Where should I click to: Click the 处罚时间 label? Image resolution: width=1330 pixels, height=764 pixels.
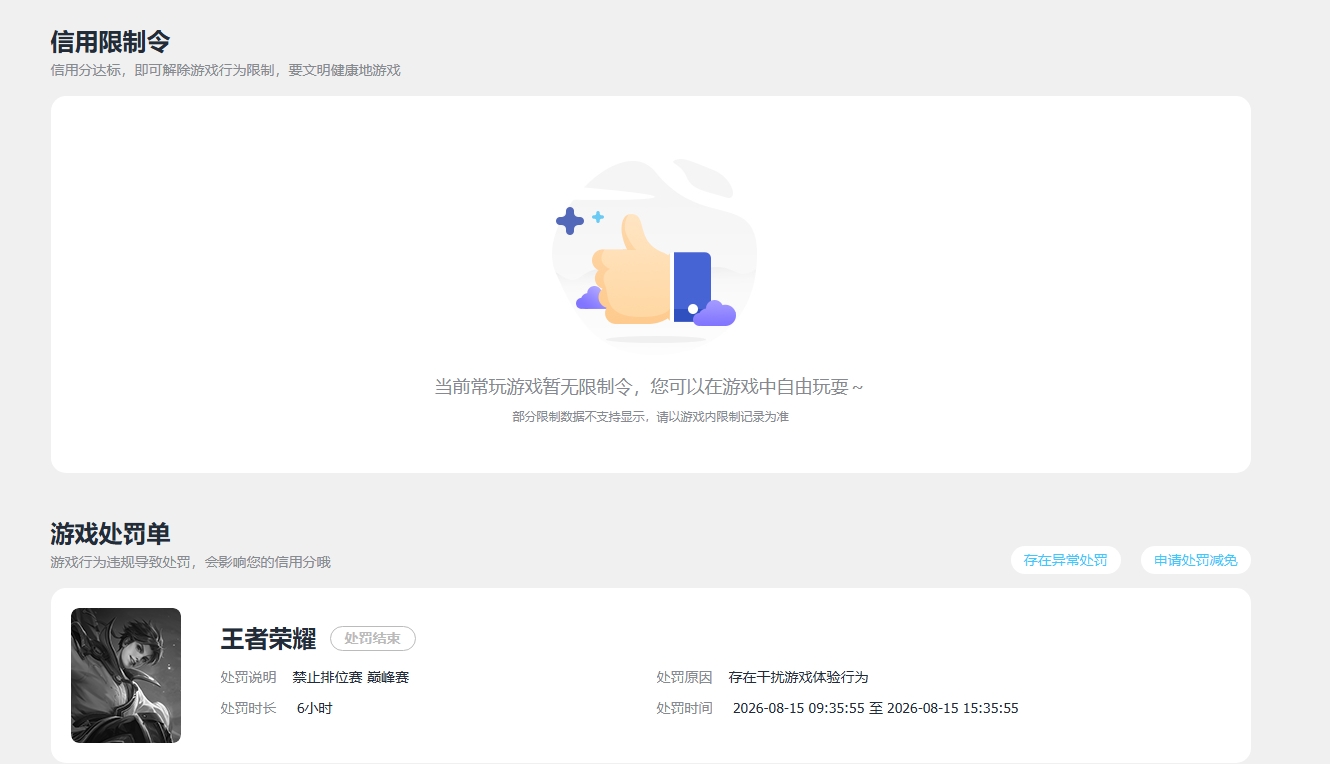point(684,708)
